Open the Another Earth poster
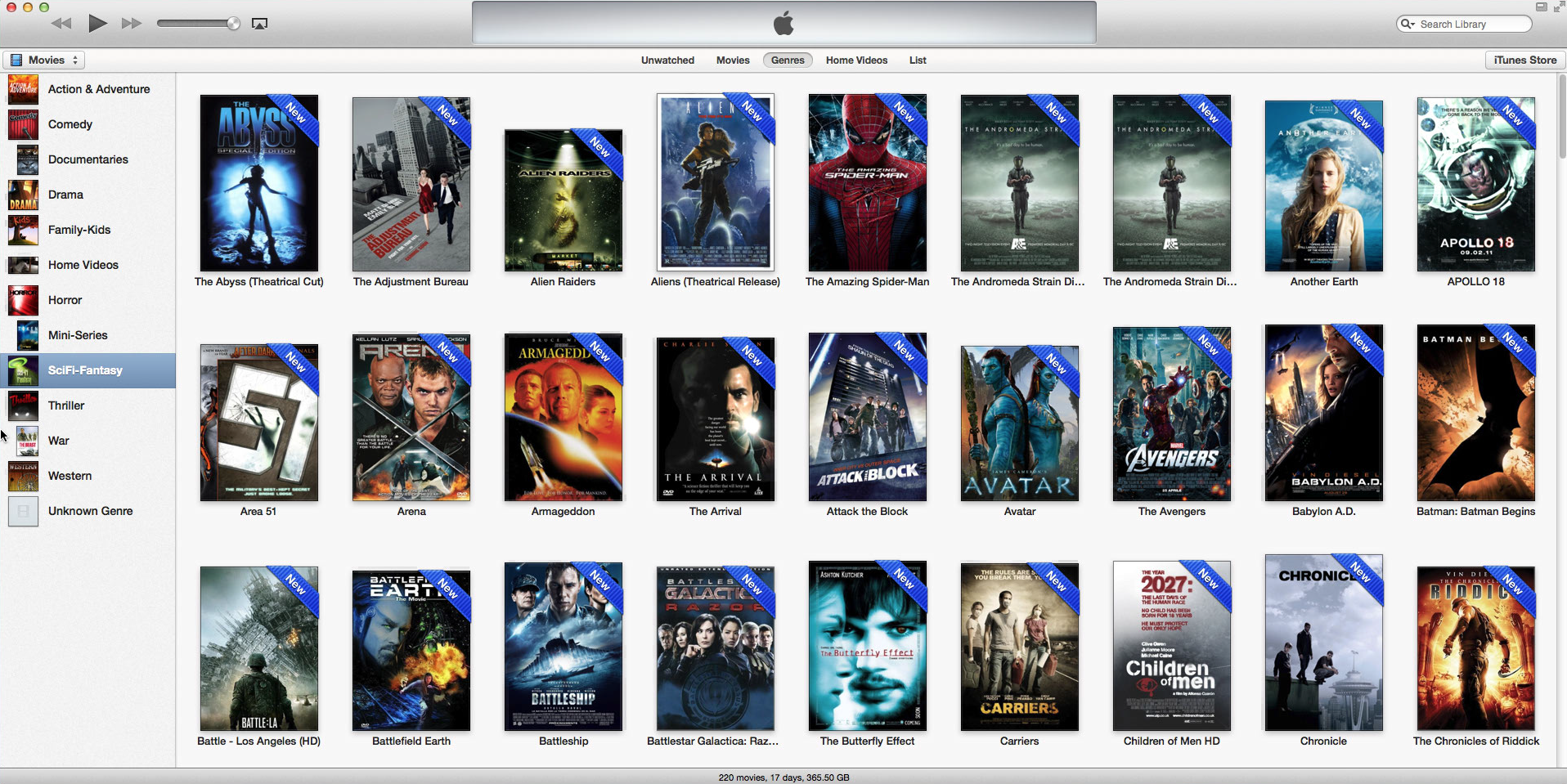 click(x=1324, y=186)
